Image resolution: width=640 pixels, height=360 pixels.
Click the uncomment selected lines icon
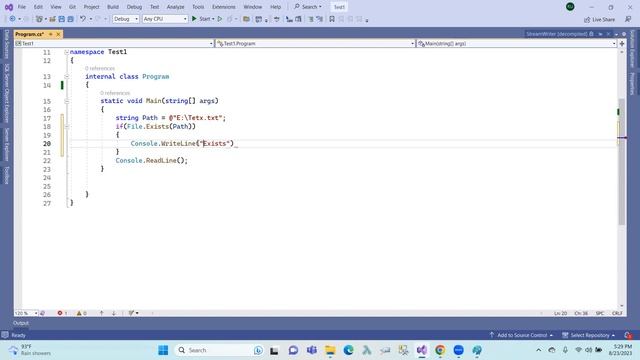pyautogui.click(x=320, y=19)
